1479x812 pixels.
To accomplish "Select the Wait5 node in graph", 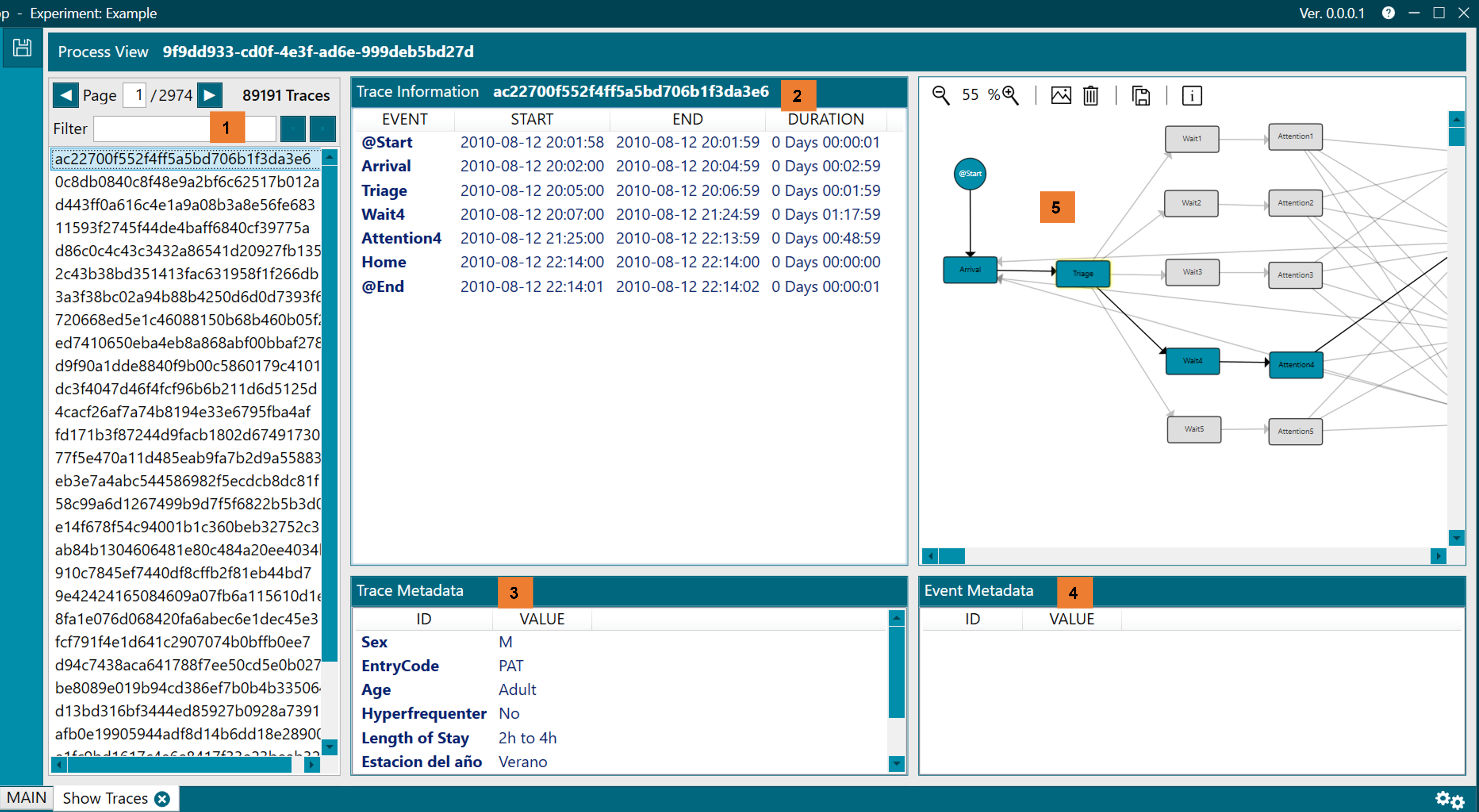I will [1194, 430].
